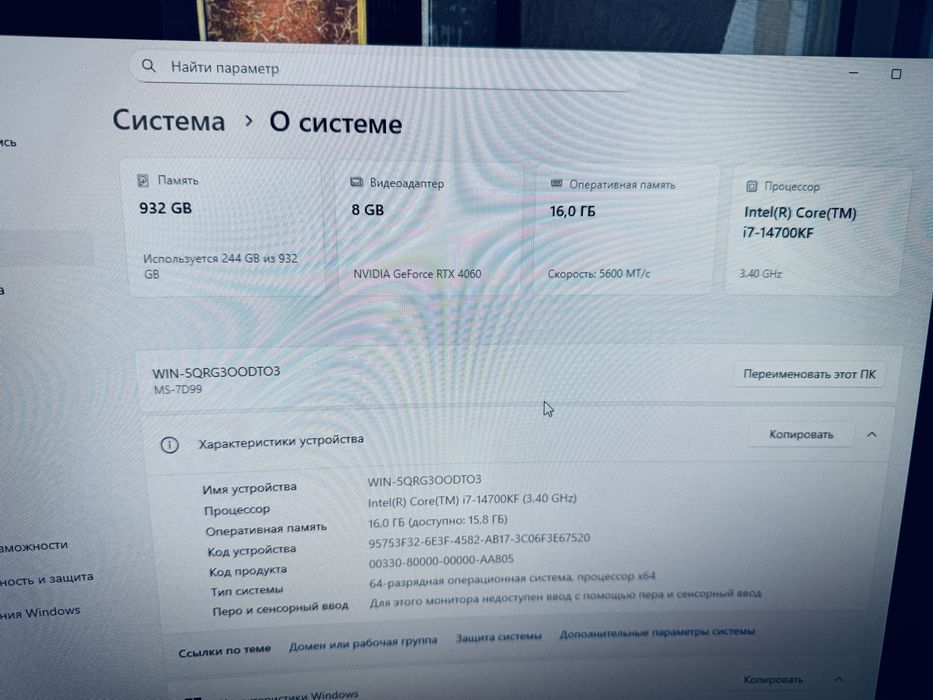Minimize the settings window

(854, 73)
